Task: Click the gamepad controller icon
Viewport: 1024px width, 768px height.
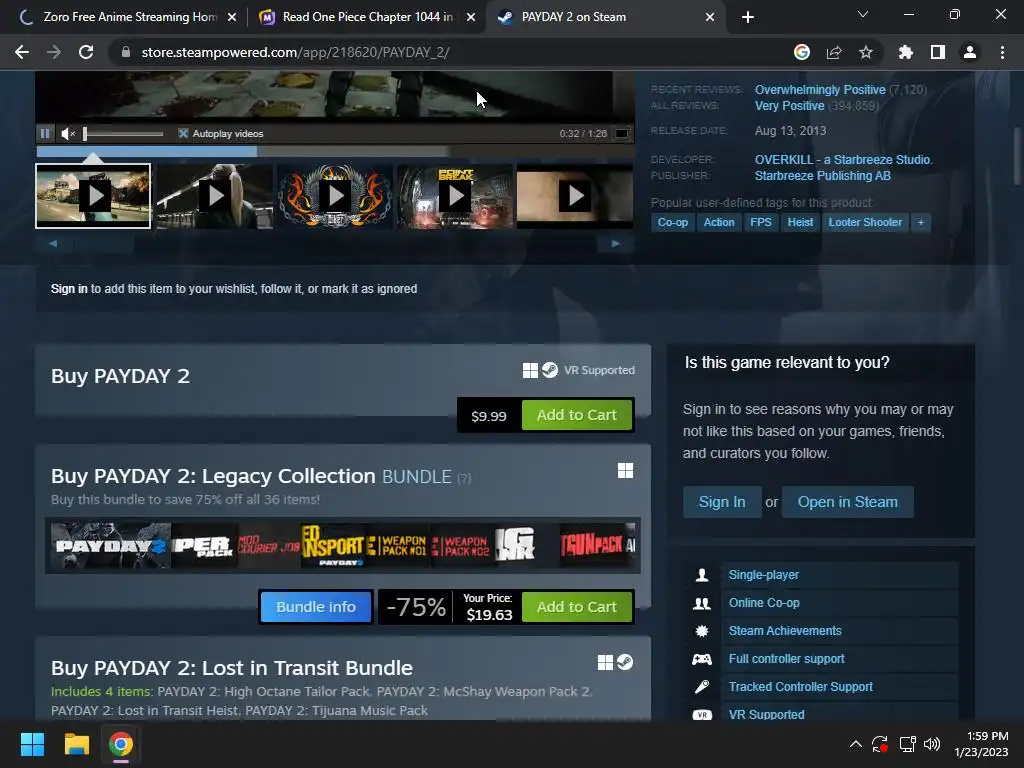Action: click(x=702, y=659)
